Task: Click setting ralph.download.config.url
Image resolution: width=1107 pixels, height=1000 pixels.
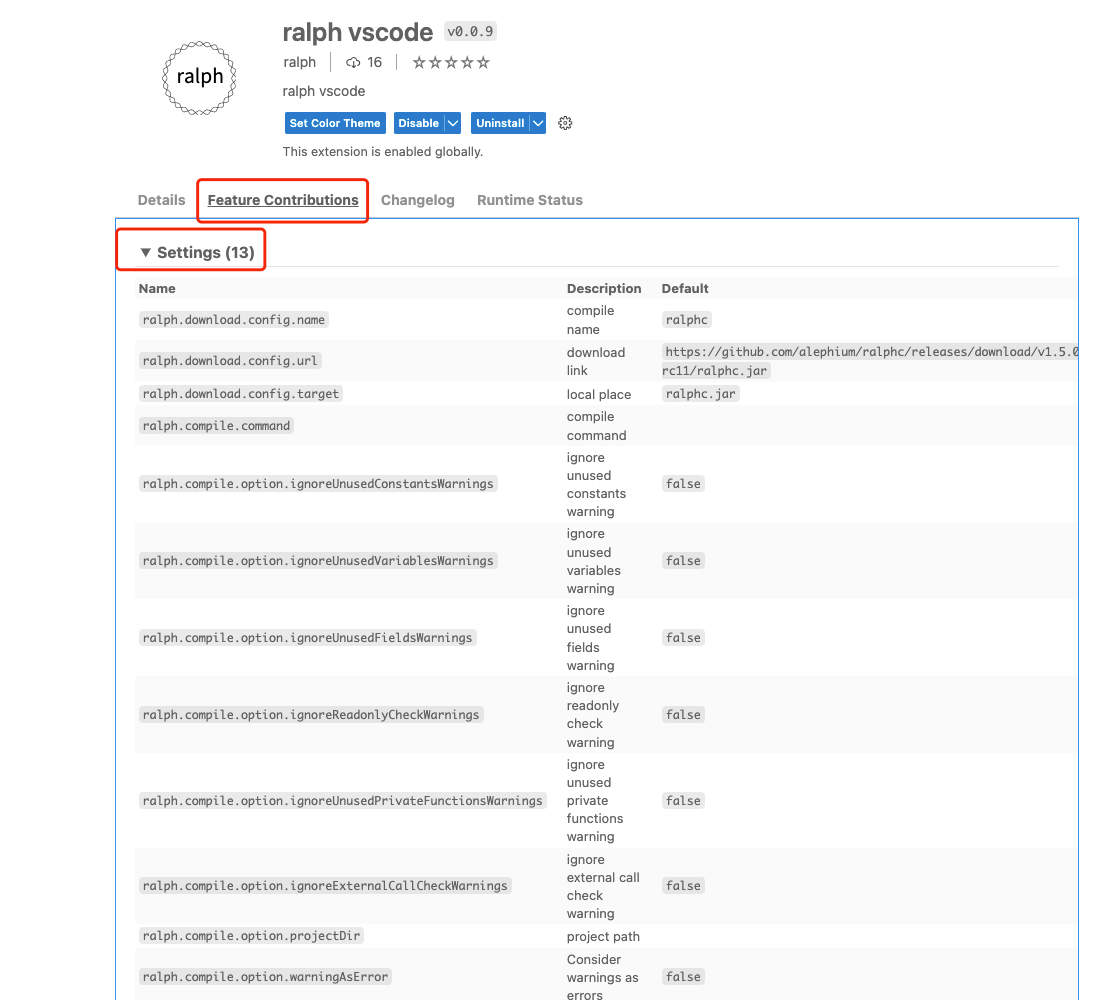Action: tap(230, 361)
